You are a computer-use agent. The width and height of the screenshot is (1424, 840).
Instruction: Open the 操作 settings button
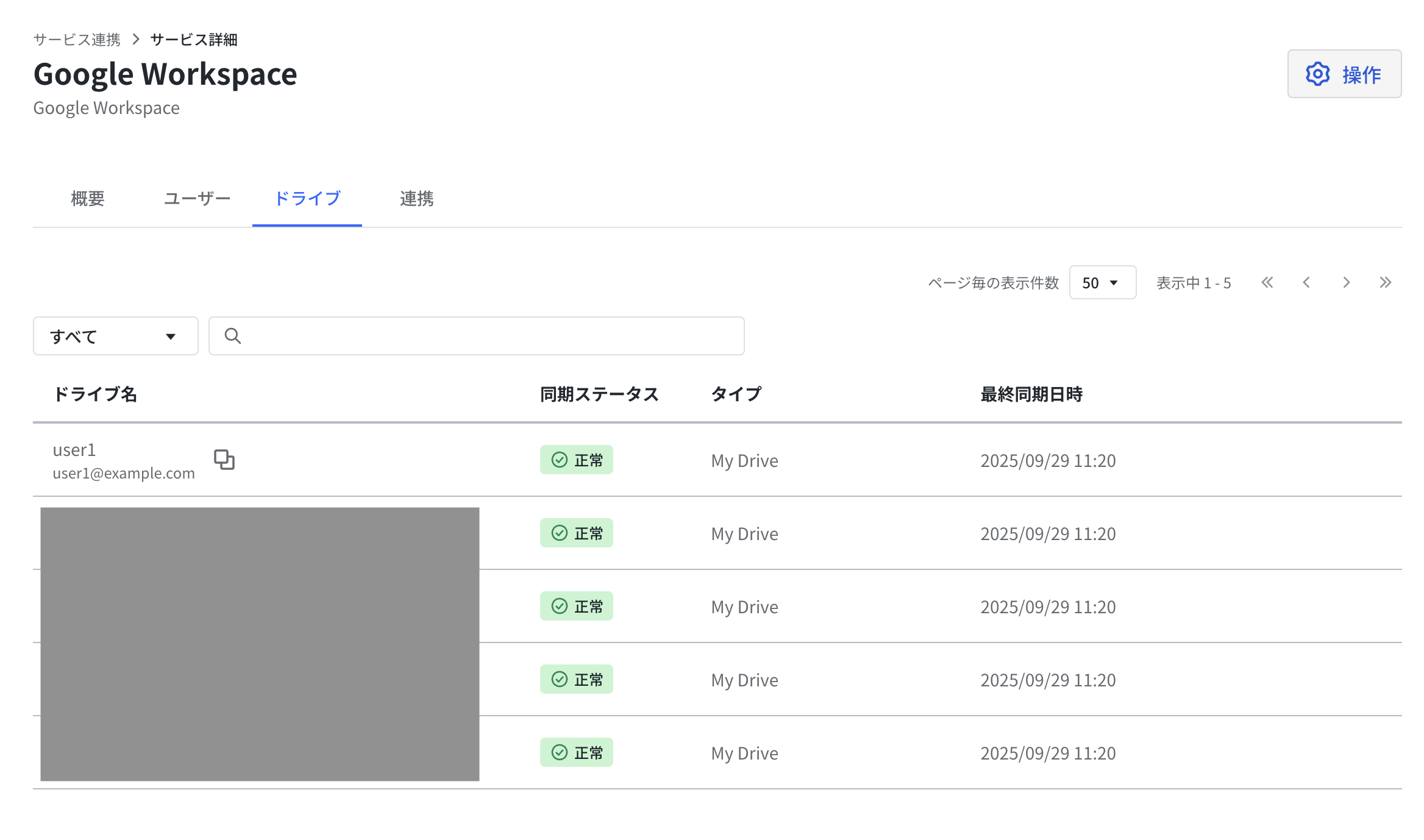click(x=1344, y=74)
